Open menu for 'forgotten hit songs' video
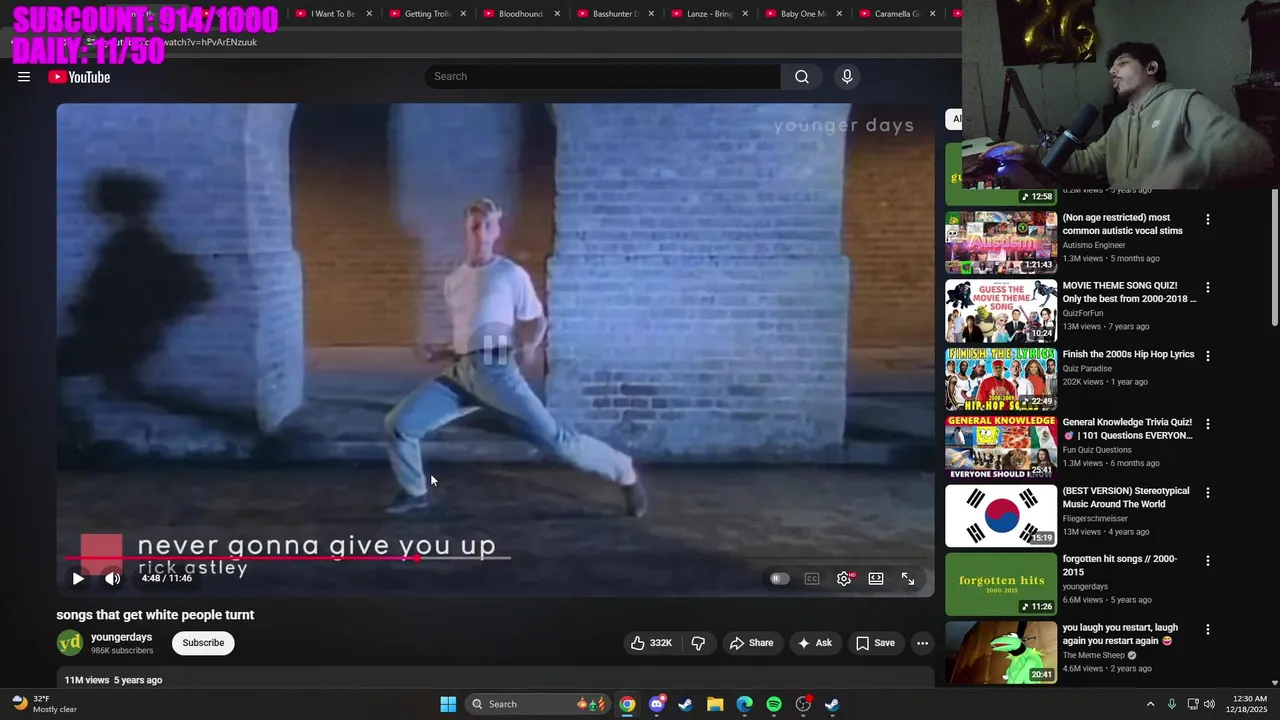 [1207, 560]
